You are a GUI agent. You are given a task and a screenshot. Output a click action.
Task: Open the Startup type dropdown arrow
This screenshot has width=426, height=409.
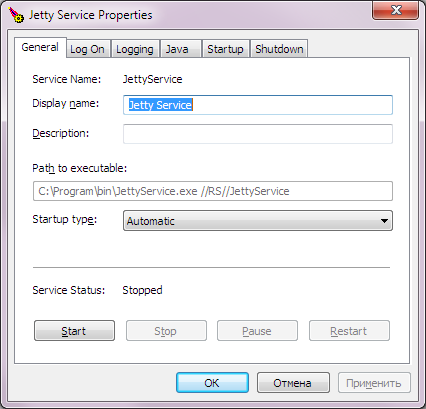(x=384, y=221)
